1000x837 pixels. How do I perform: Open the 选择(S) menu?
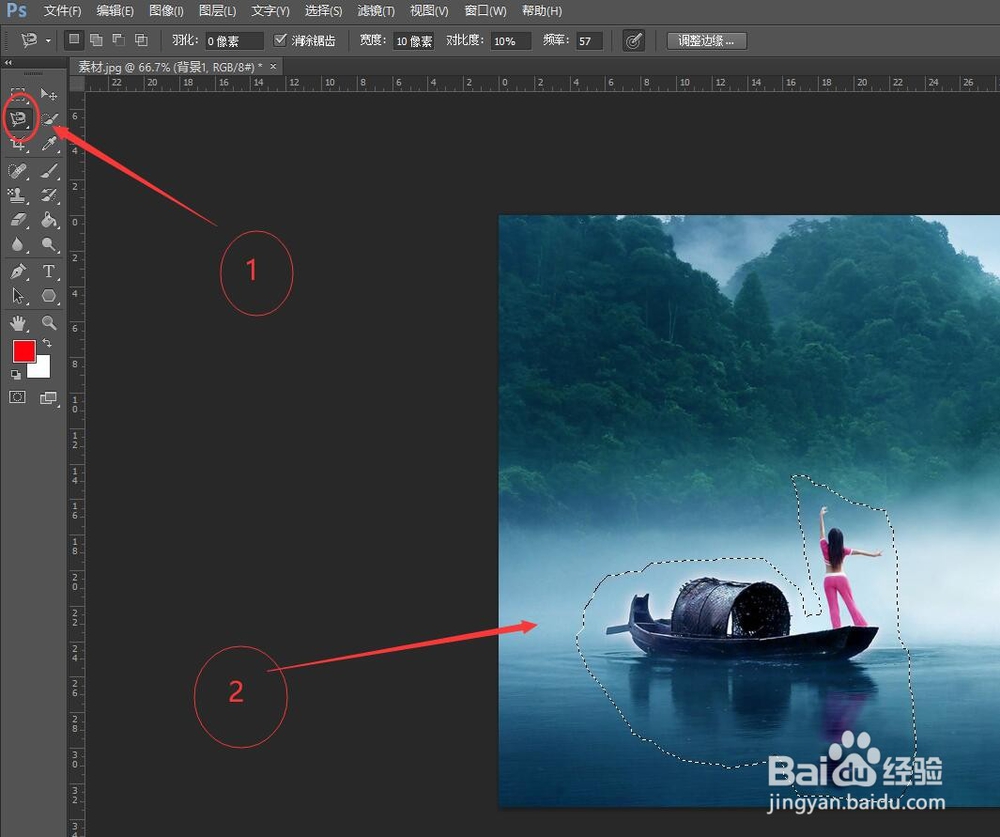323,11
